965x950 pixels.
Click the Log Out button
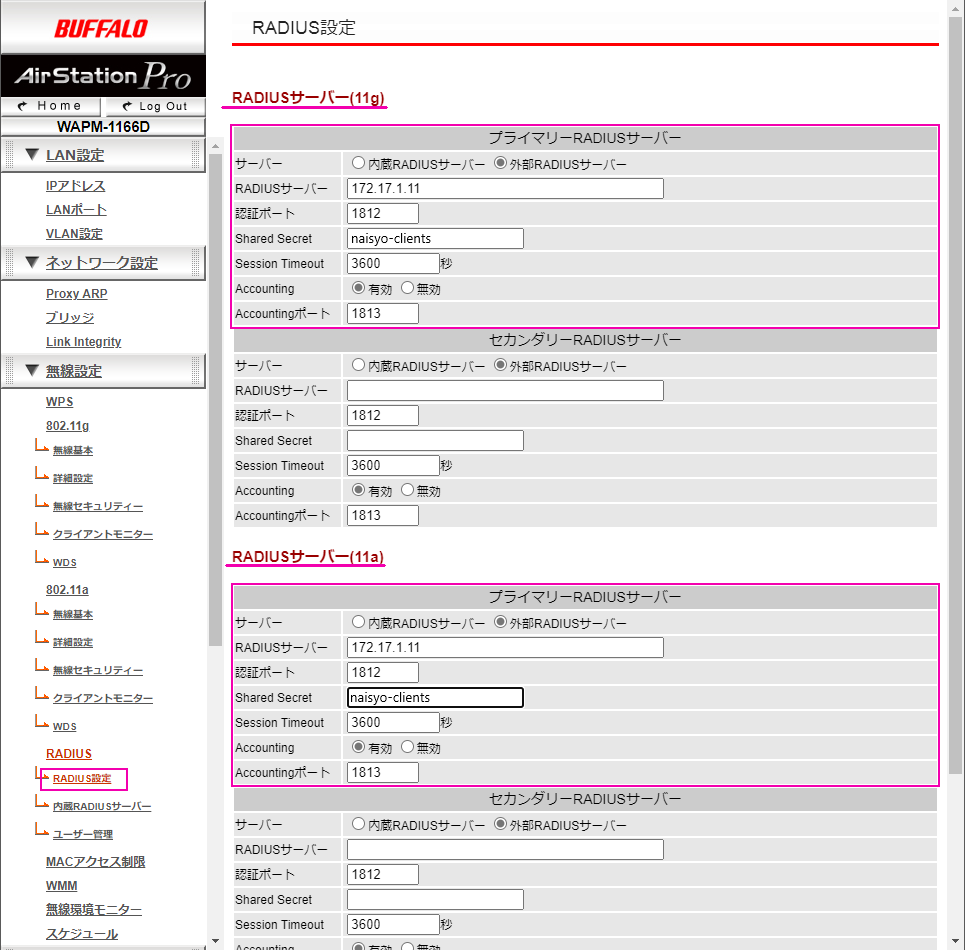click(155, 106)
